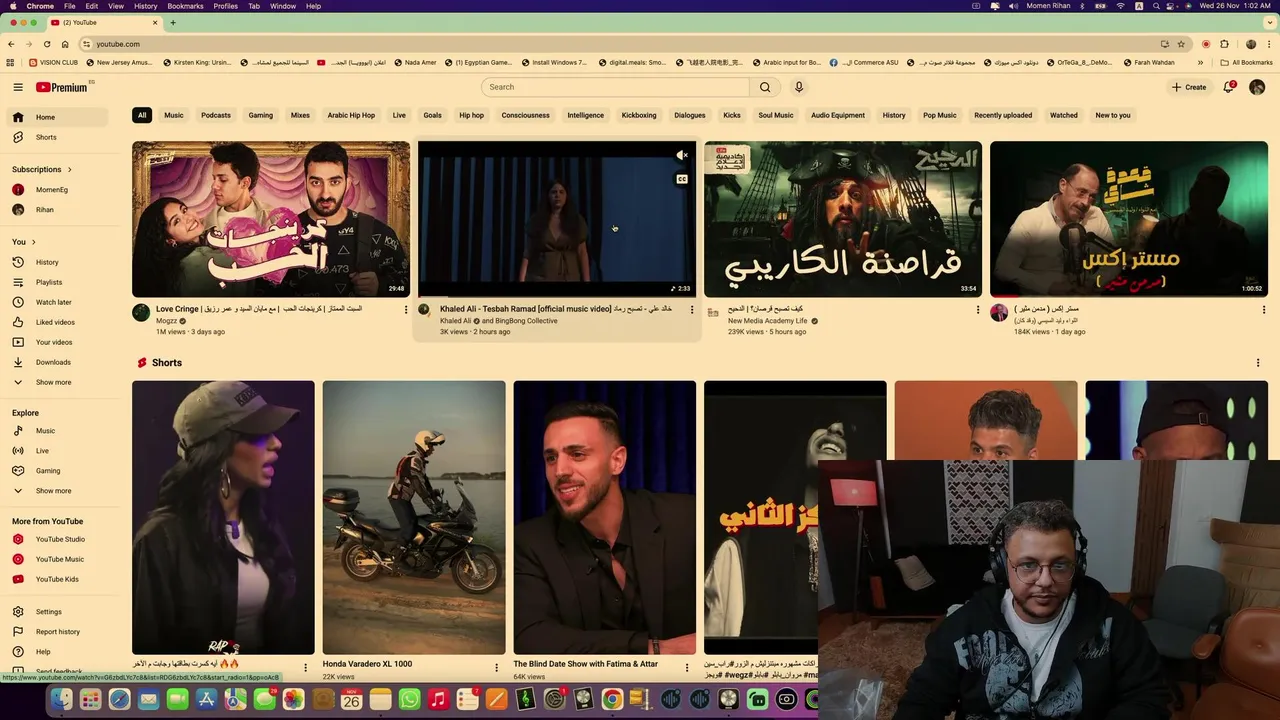Open the Rihan subscription channel

tap(58, 210)
